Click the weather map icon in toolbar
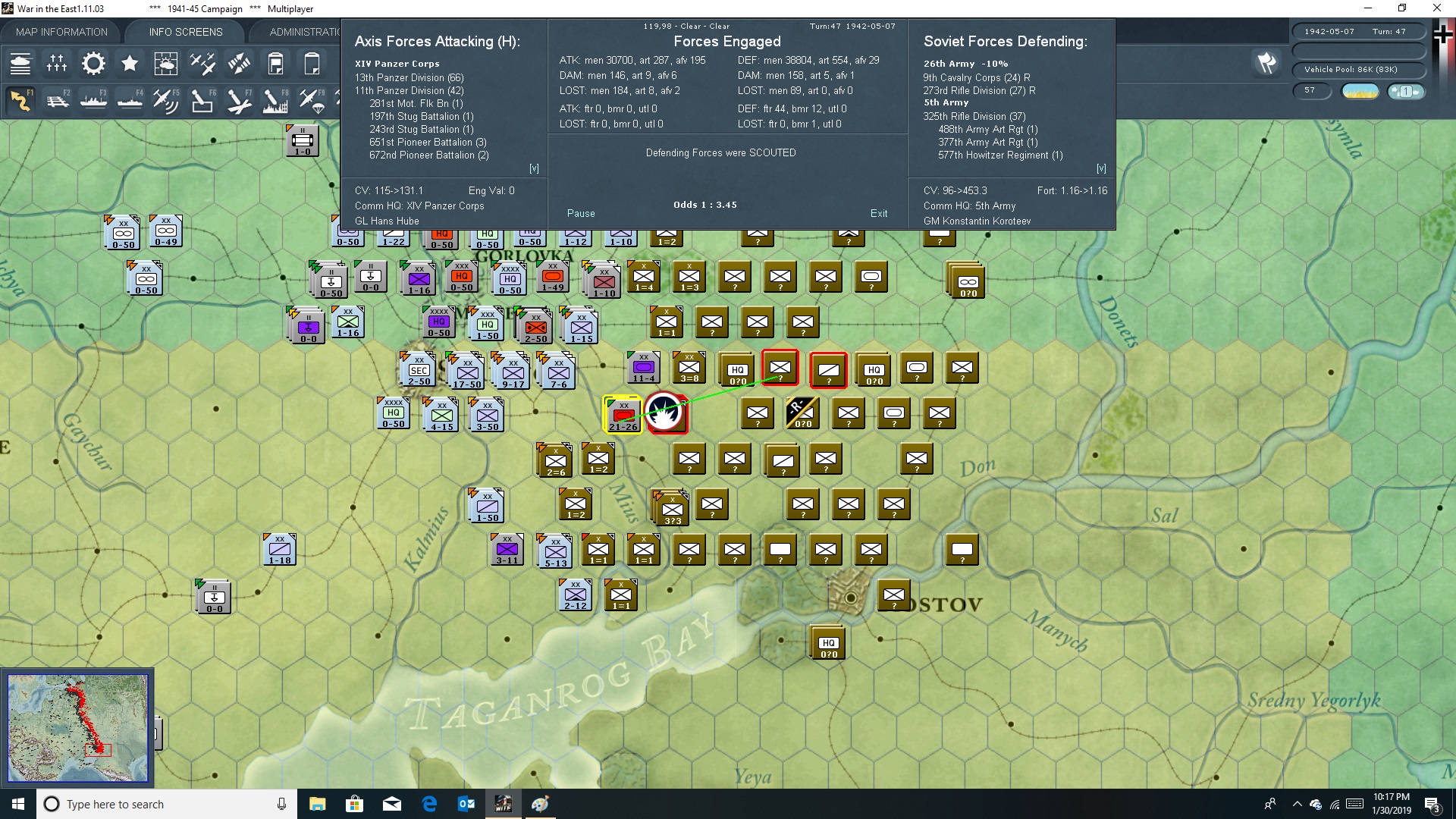Viewport: 1456px width, 819px height. (x=166, y=64)
